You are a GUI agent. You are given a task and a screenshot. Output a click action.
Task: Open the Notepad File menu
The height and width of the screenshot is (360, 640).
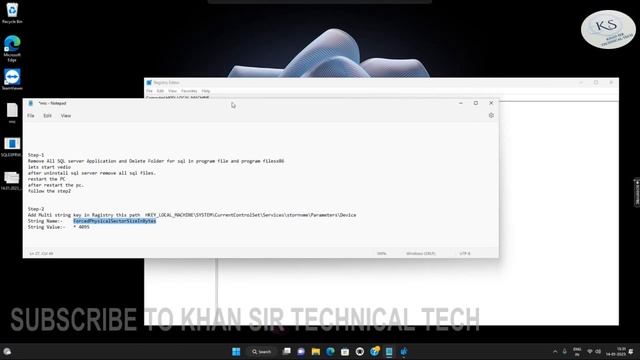pos(31,116)
